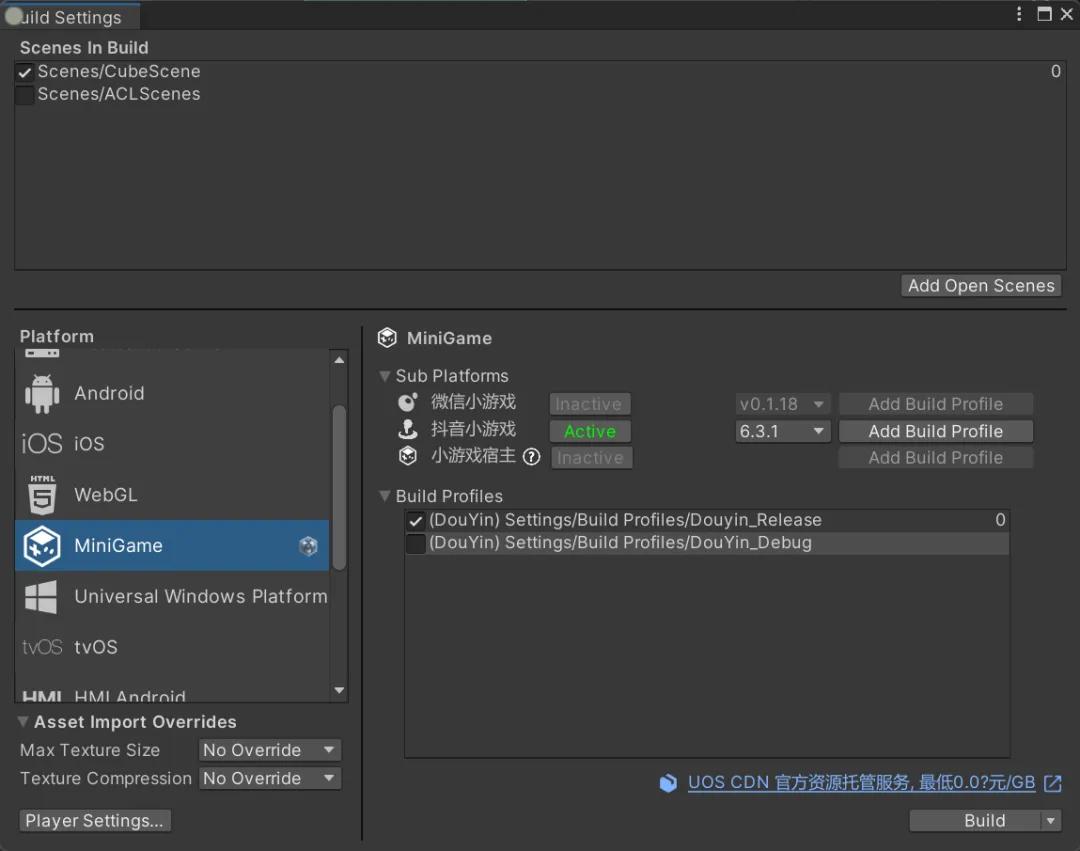Uncheck the Scenes/CubeScene checkbox

point(25,72)
